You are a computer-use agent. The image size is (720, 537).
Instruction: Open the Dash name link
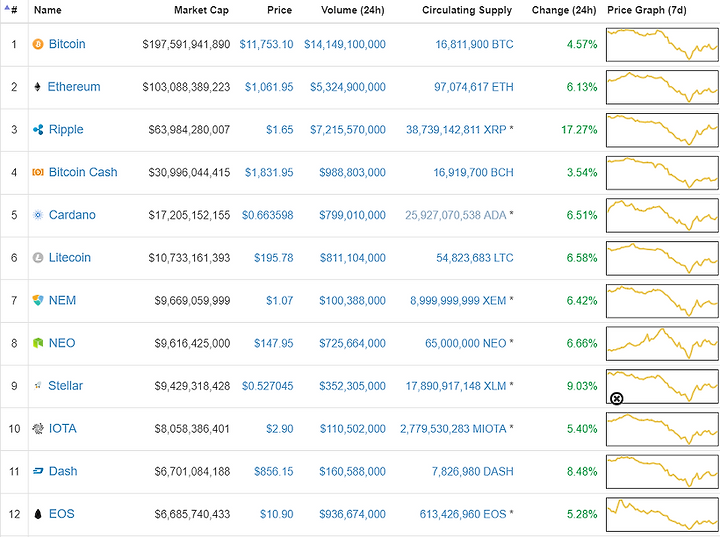pos(63,471)
